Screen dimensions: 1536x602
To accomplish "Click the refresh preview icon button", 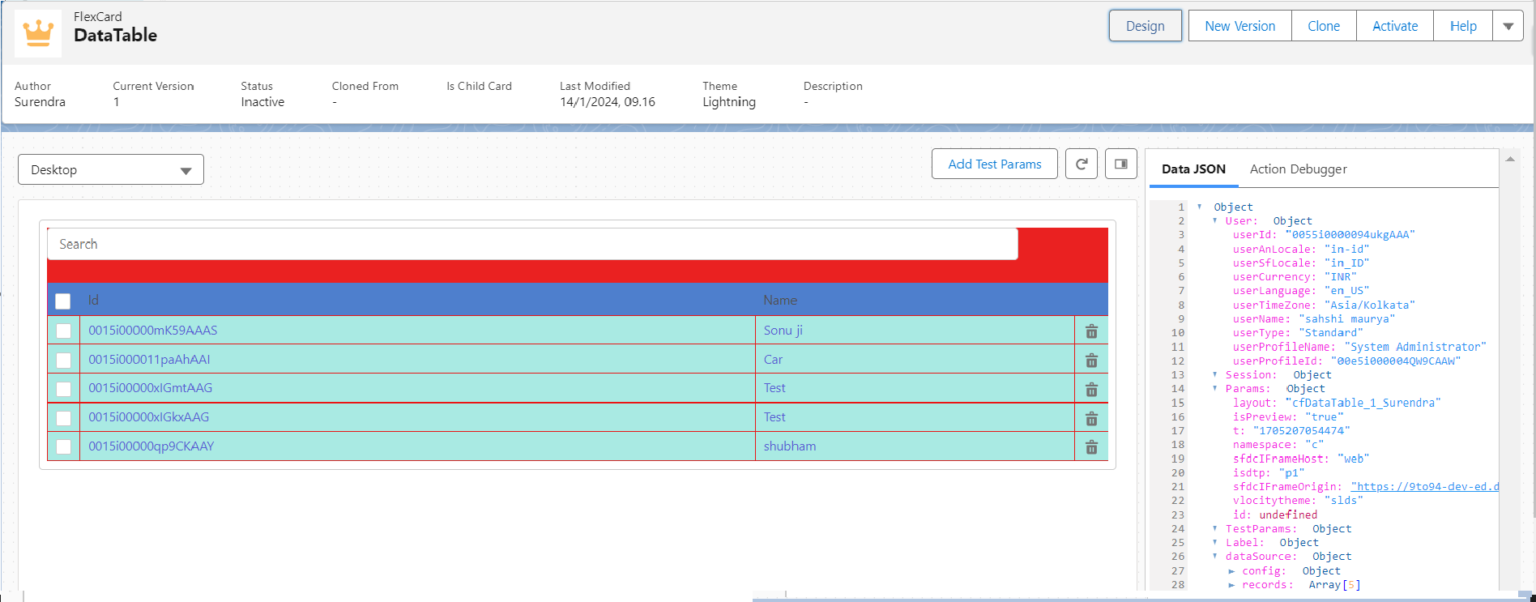I will point(1081,164).
